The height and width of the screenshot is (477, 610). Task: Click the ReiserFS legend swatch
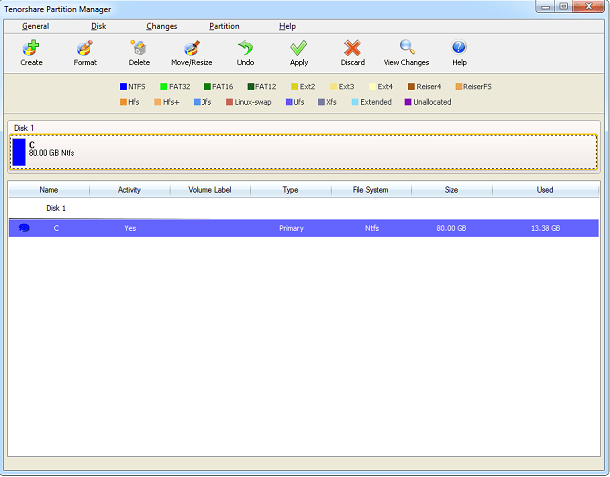[x=459, y=86]
